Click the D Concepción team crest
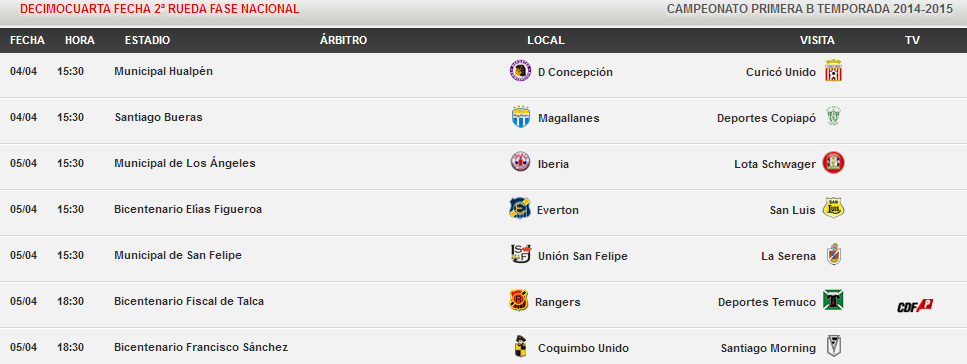This screenshot has width=967, height=364. (x=520, y=71)
